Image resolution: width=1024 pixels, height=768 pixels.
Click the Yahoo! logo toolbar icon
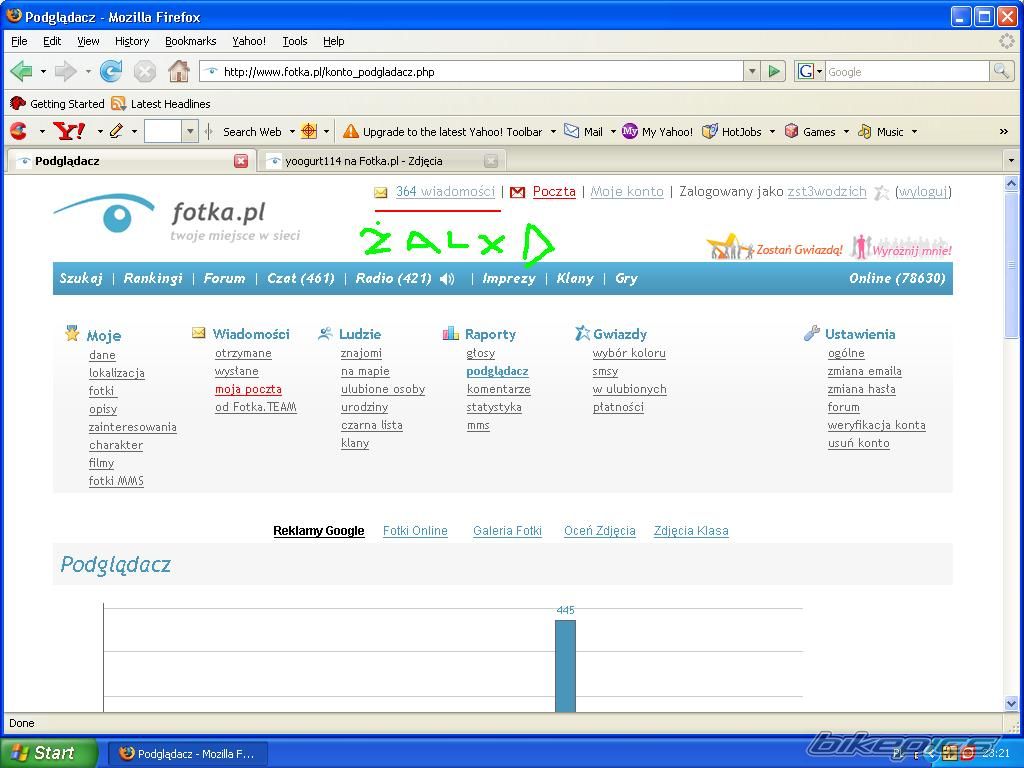pyautogui.click(x=69, y=131)
